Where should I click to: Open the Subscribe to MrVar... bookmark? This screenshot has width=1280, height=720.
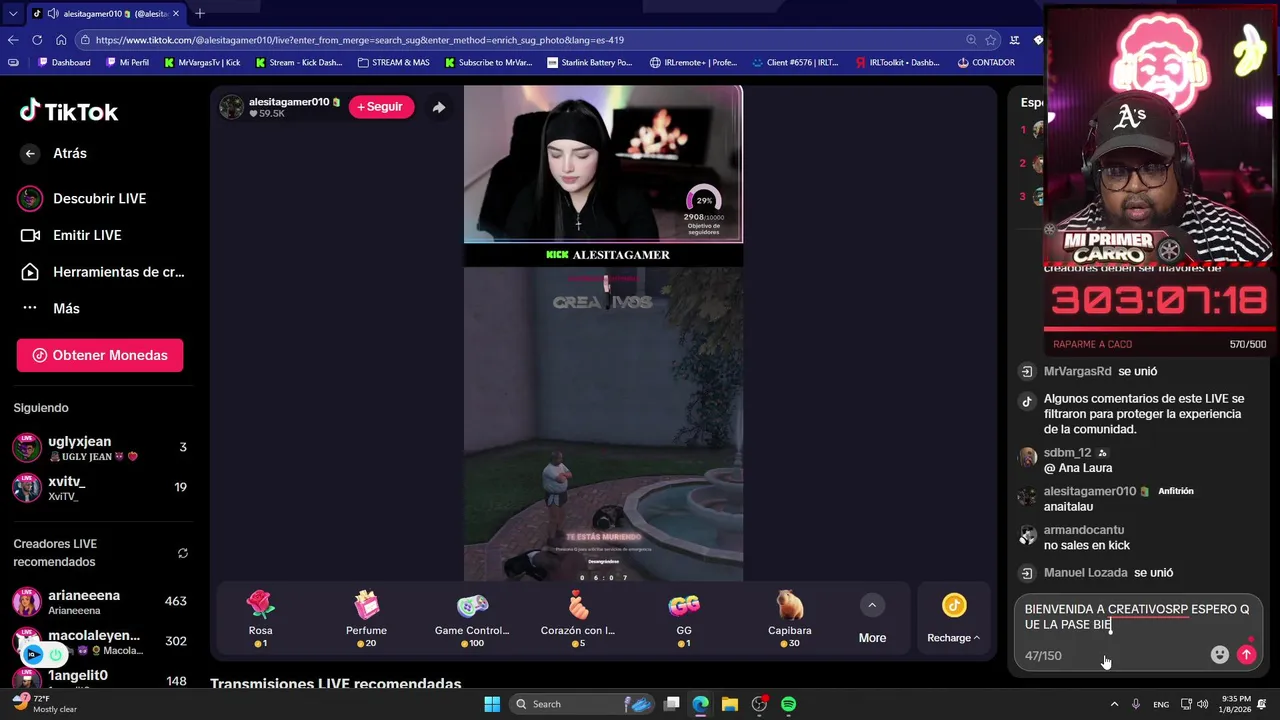(x=487, y=62)
